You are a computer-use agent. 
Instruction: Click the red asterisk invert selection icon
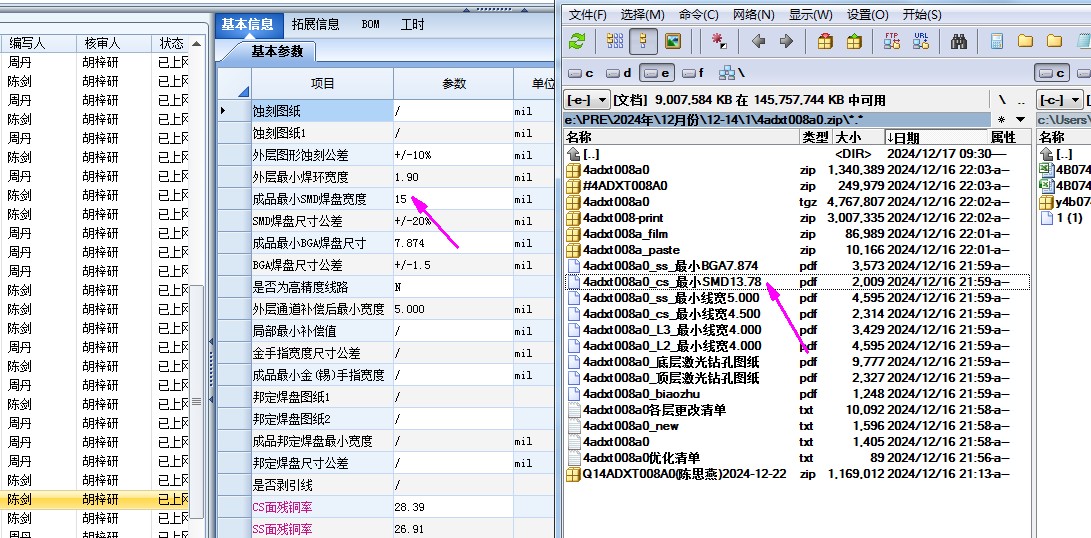(x=719, y=41)
